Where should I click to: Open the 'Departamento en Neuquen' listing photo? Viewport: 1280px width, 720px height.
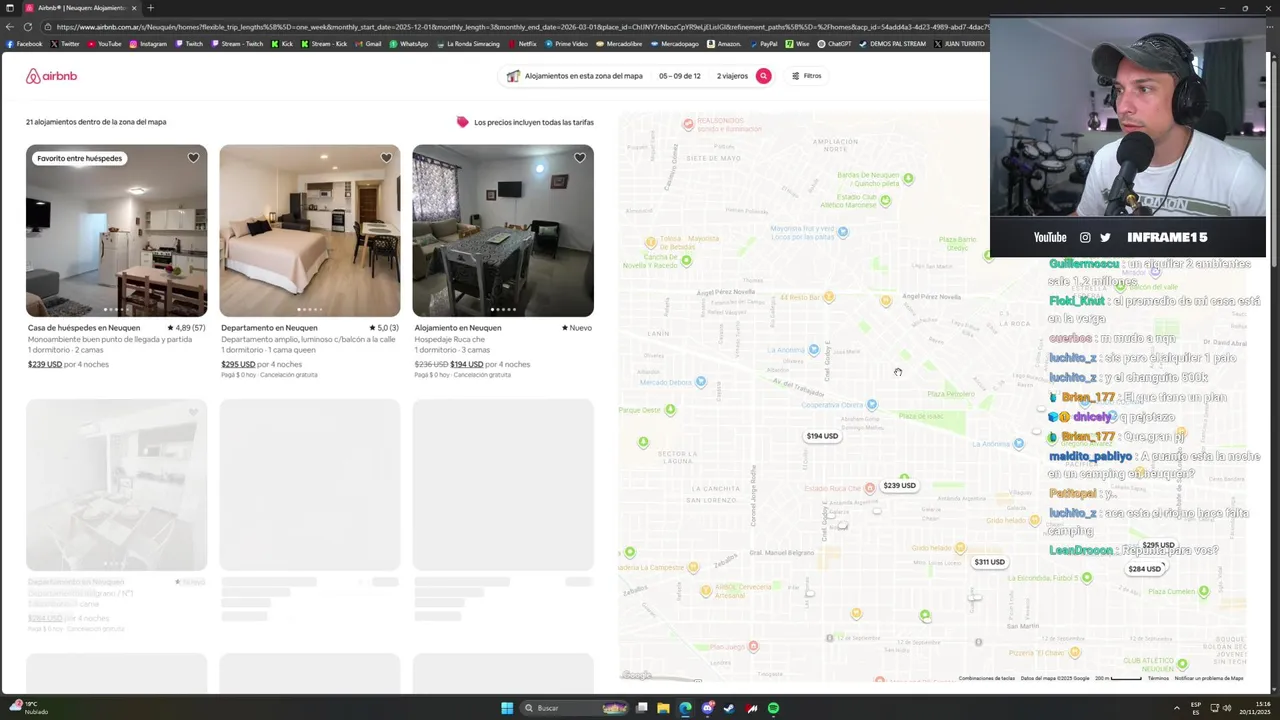(x=310, y=231)
